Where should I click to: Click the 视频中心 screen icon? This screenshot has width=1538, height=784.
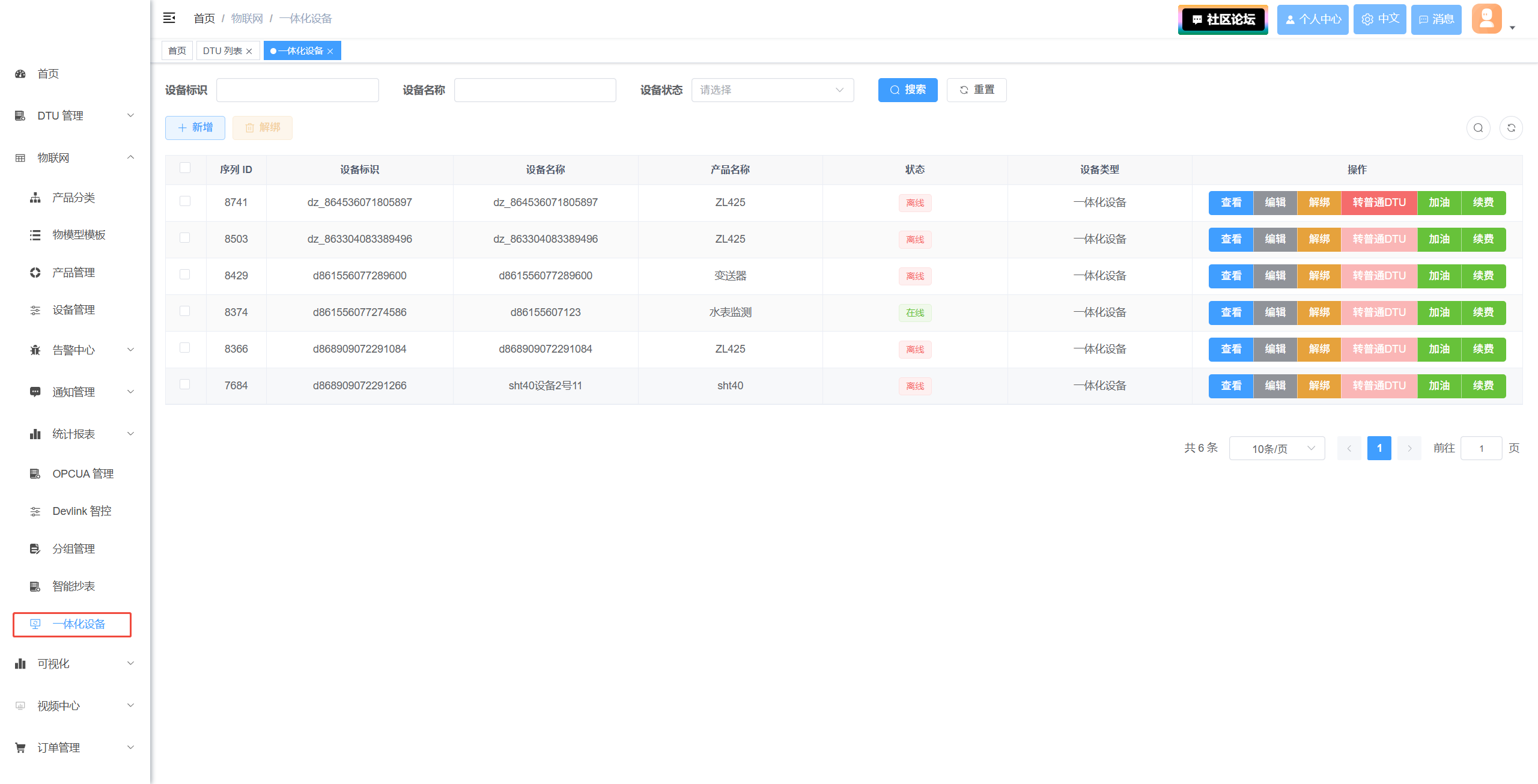(20, 706)
